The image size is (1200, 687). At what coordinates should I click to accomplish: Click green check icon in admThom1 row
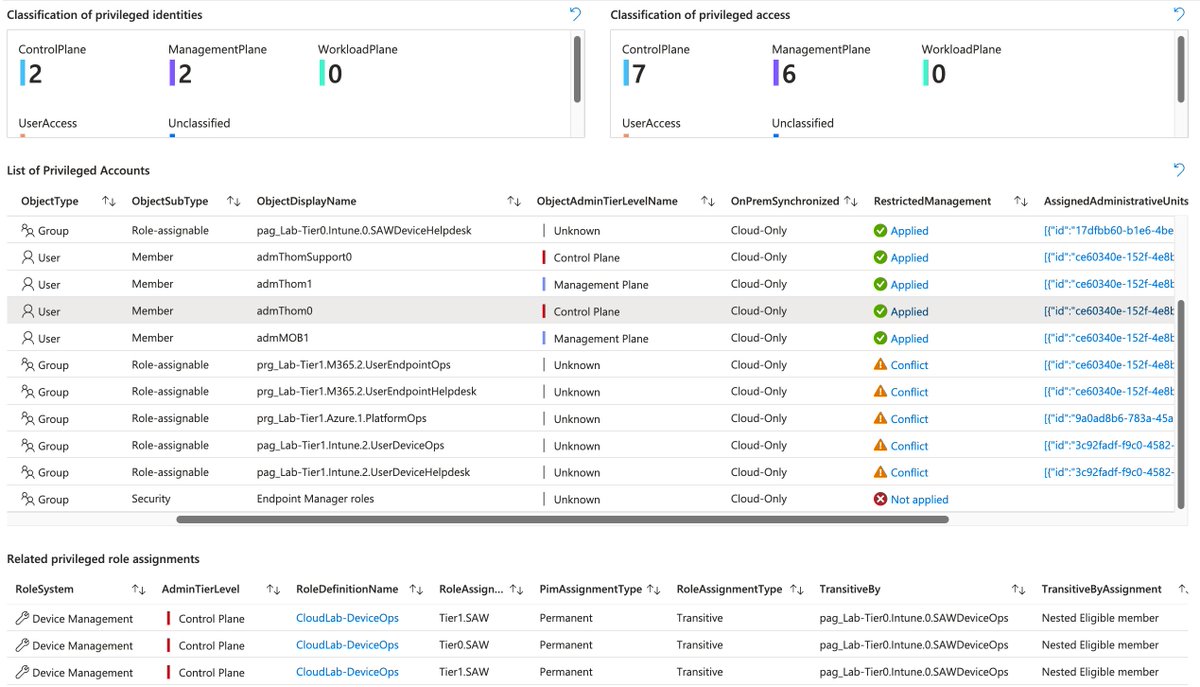(x=880, y=284)
